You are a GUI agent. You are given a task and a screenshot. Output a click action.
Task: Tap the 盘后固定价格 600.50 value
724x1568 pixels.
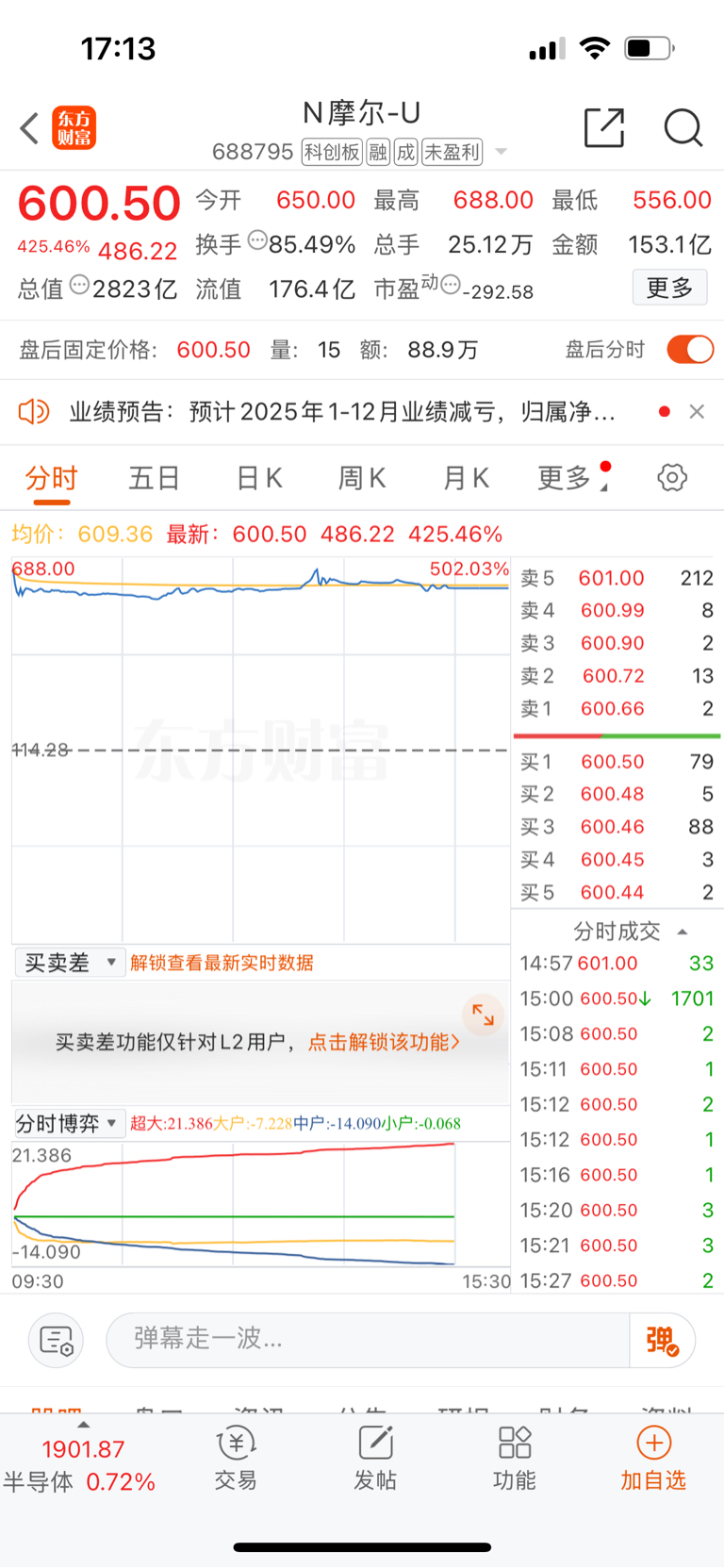[x=214, y=350]
